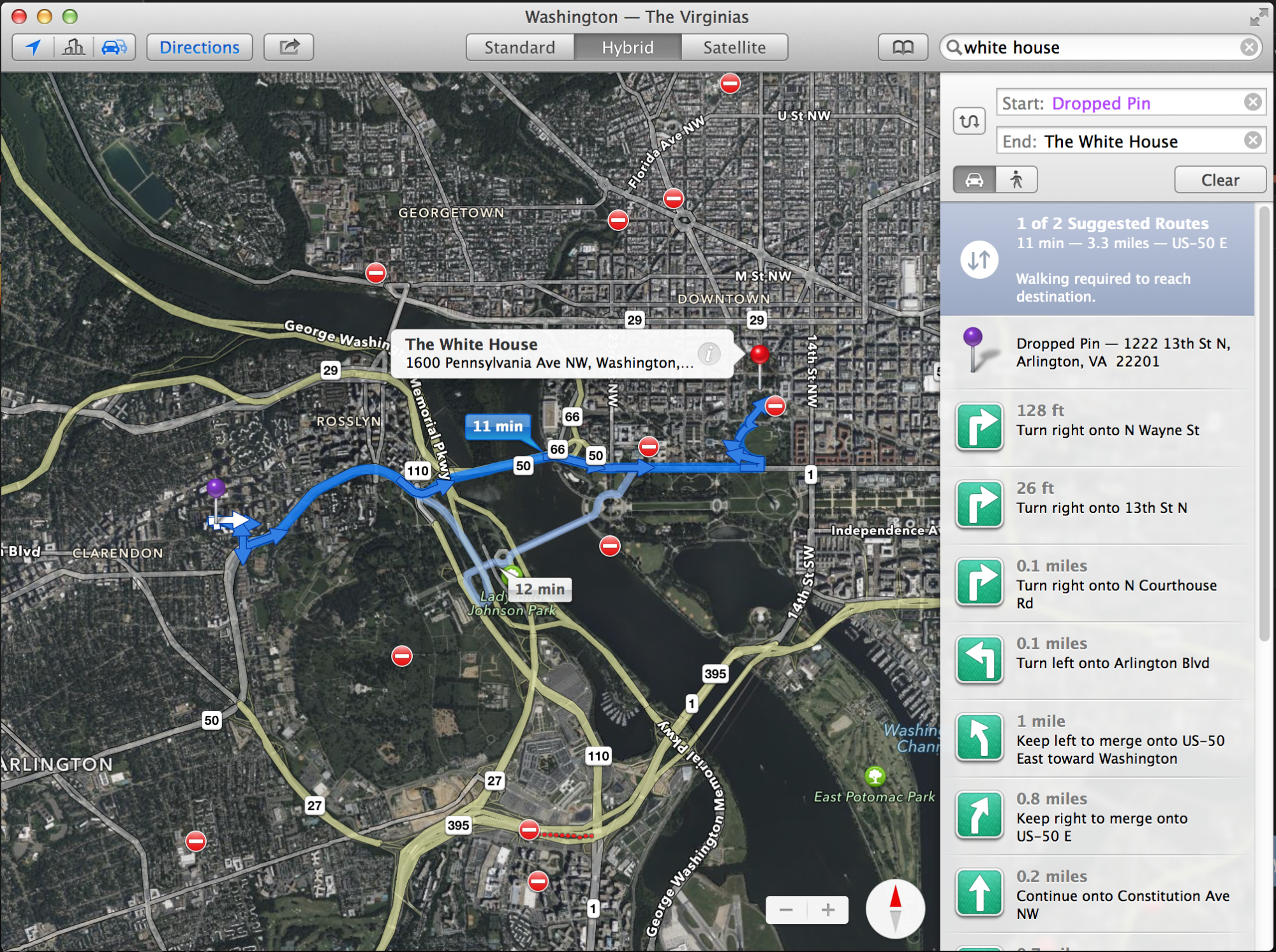Image resolution: width=1276 pixels, height=952 pixels.
Task: Toggle the 3D buildings view icon
Action: click(x=74, y=47)
